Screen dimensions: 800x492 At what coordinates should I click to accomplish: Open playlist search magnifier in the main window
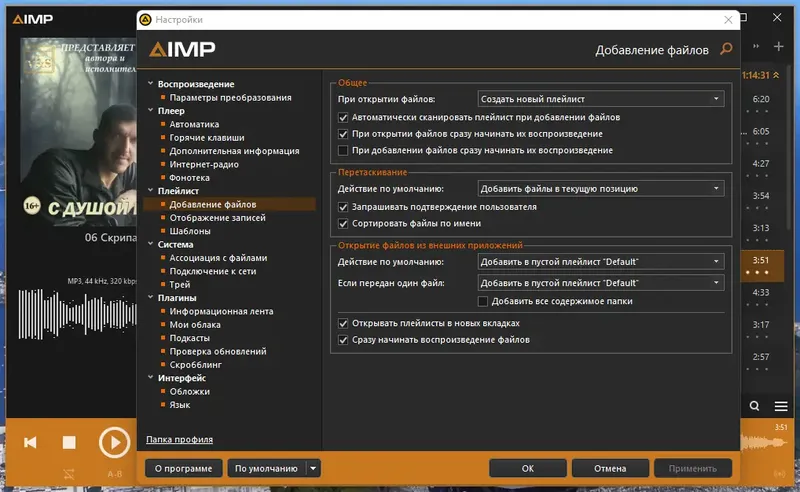(754, 406)
